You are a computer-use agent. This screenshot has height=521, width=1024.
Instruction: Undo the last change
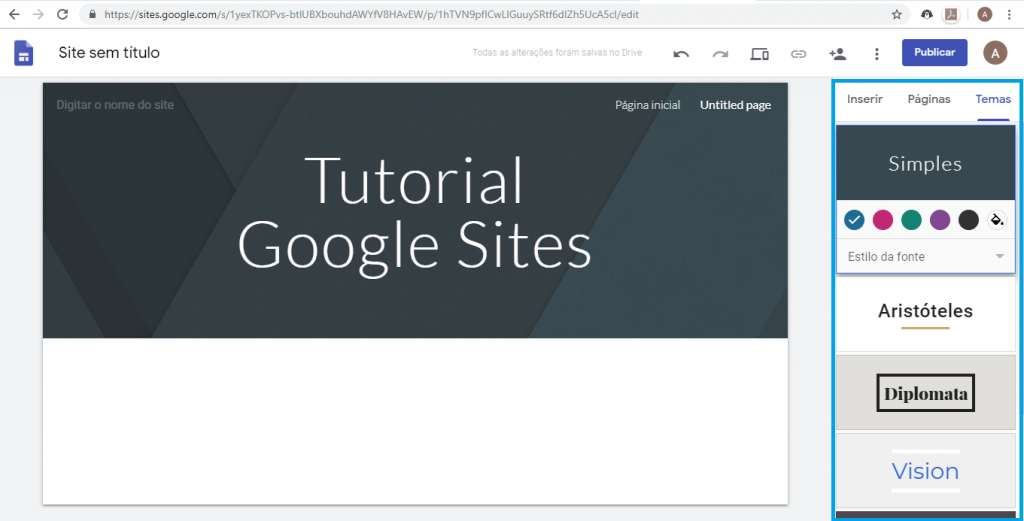[681, 54]
